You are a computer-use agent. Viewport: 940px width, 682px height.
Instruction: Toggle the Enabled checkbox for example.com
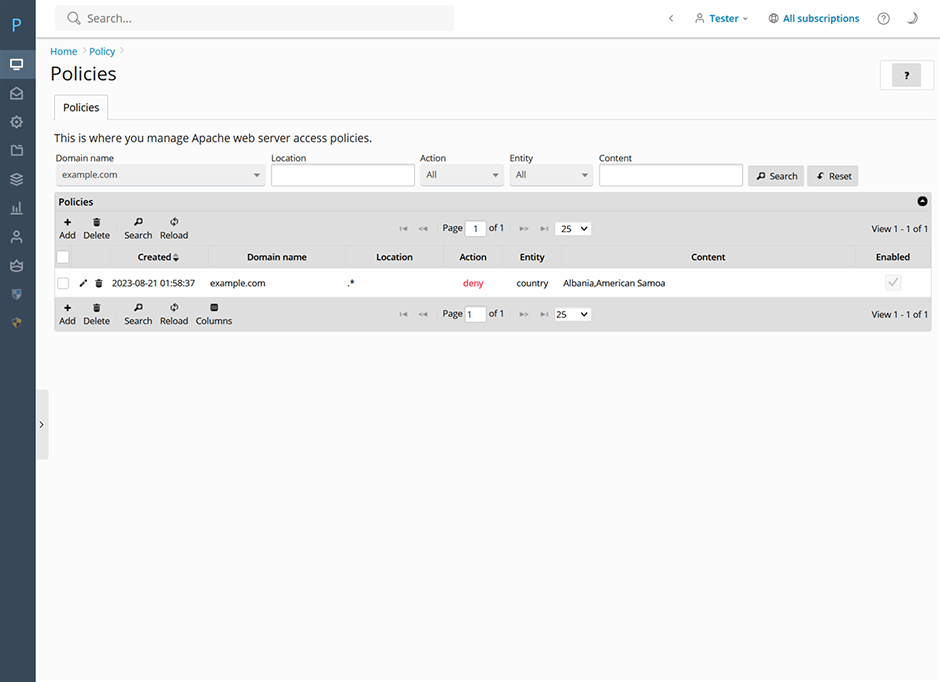tap(893, 283)
